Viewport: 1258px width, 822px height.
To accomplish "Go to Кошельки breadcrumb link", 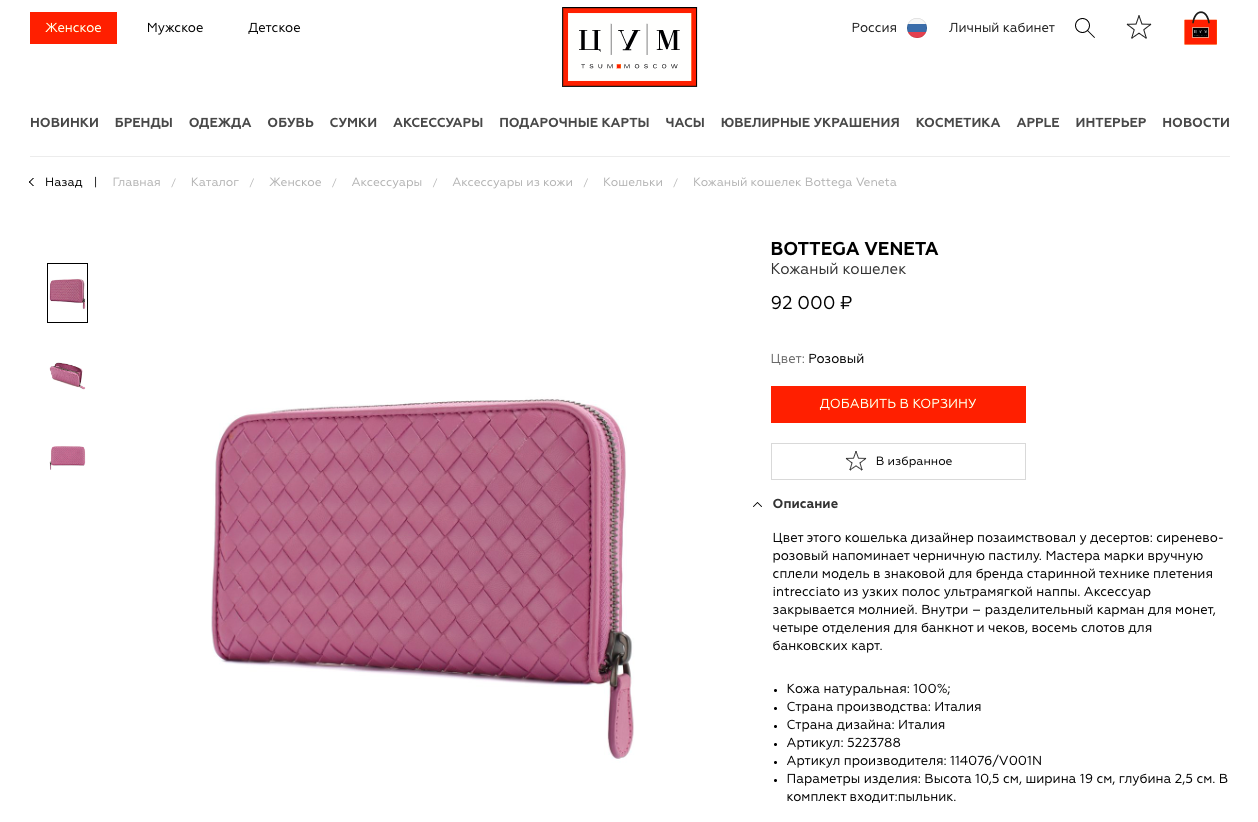I will [x=633, y=182].
